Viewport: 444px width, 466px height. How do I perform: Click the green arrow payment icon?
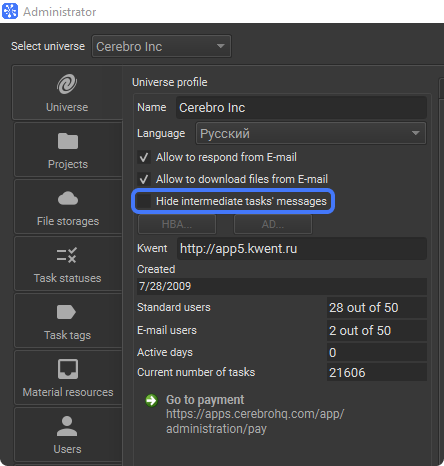(x=152, y=400)
